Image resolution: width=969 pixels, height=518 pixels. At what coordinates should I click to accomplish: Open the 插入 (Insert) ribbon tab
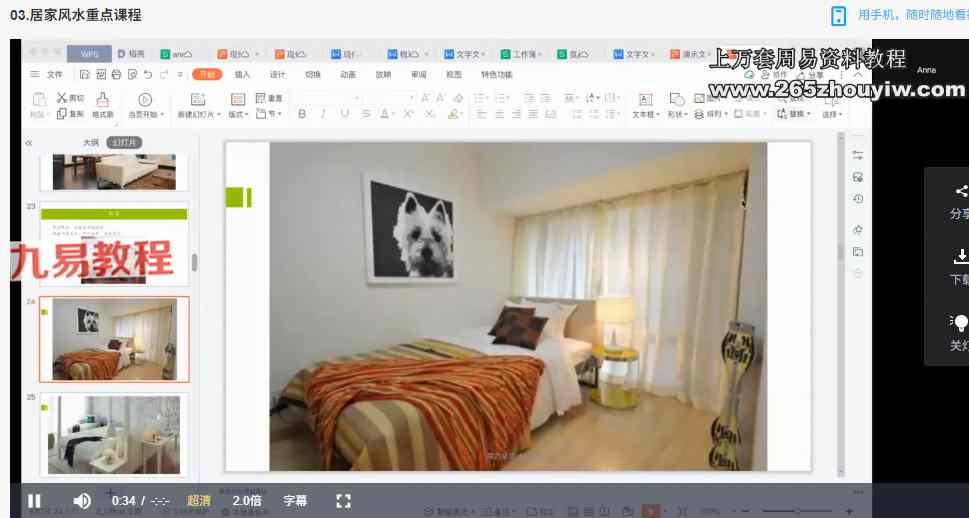point(242,74)
